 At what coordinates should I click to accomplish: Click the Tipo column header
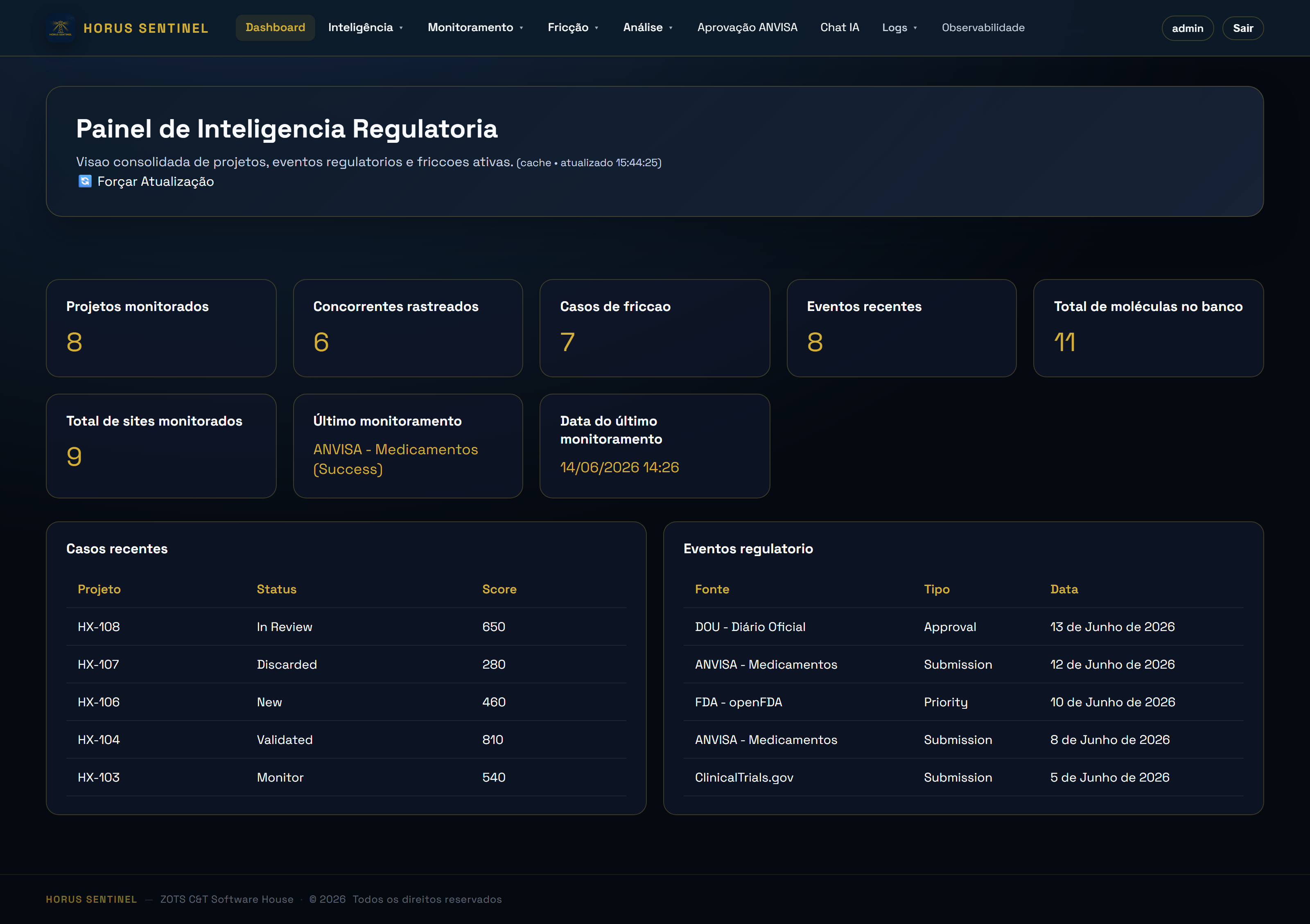(937, 589)
